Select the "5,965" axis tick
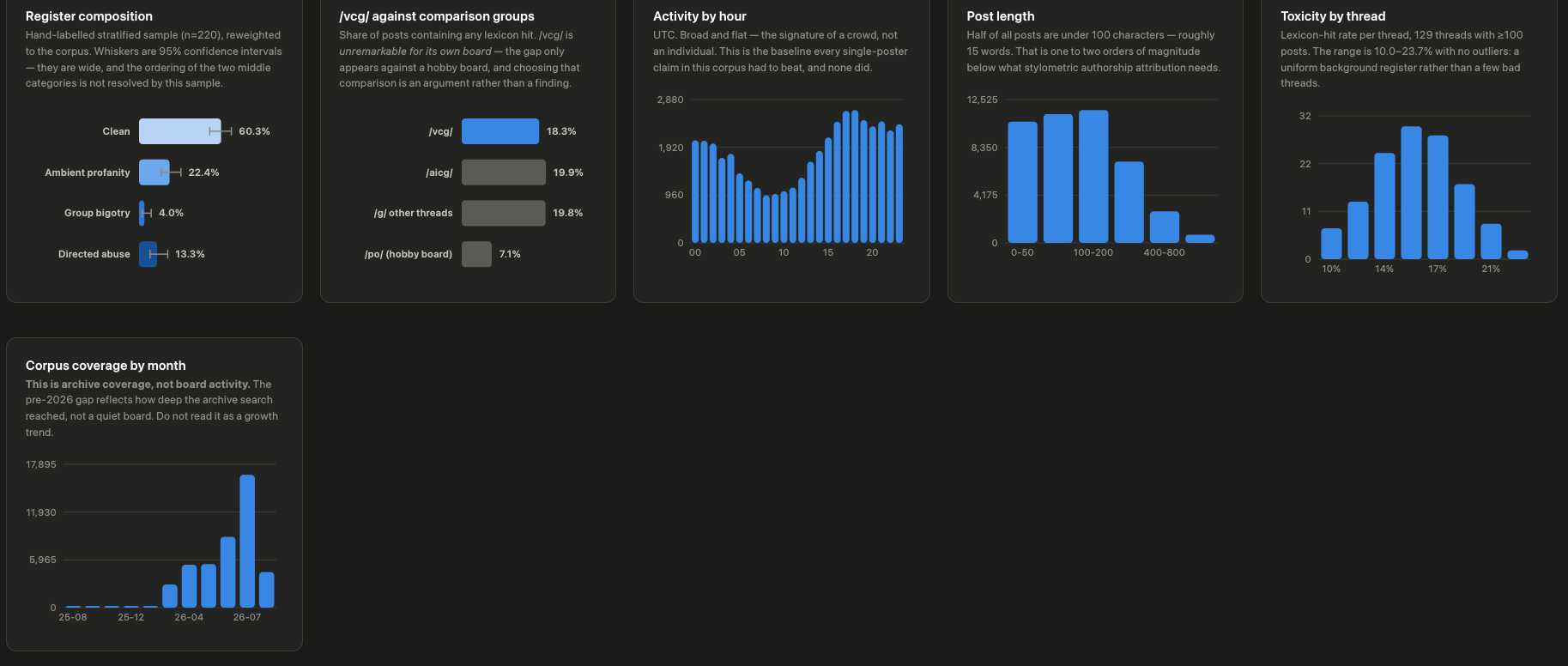 (43, 560)
